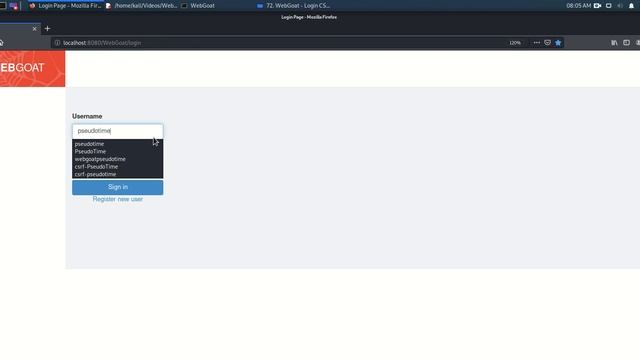Click the 08:05 AM clock
640x360 pixels.
tap(578, 6)
